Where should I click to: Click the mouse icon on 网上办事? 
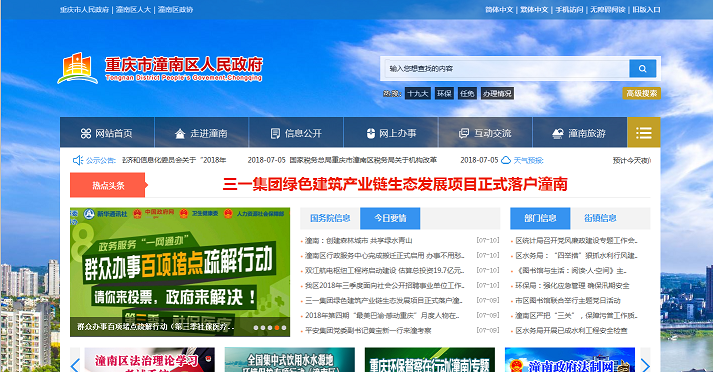click(x=371, y=133)
